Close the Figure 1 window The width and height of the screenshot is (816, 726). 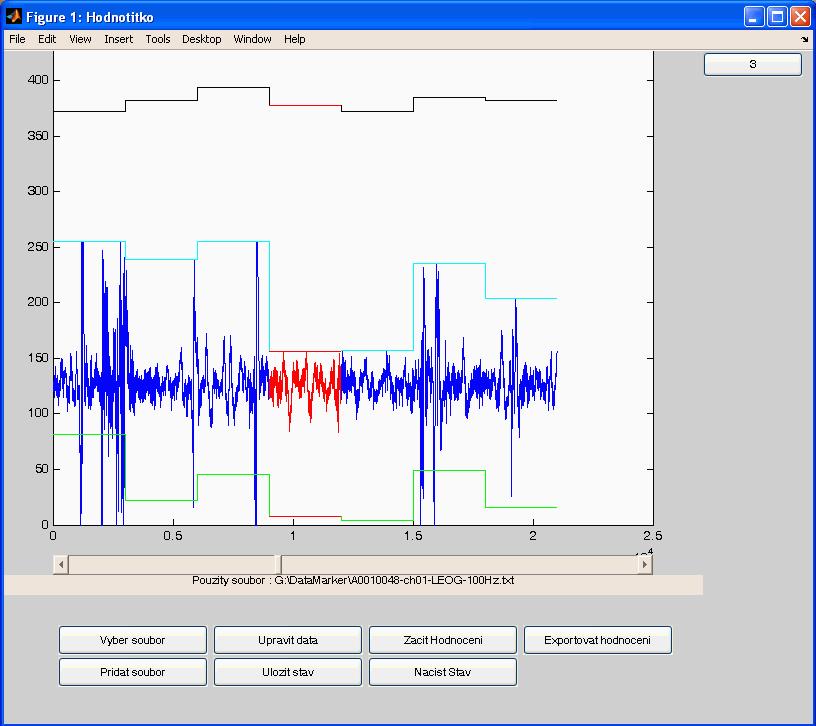(800, 17)
